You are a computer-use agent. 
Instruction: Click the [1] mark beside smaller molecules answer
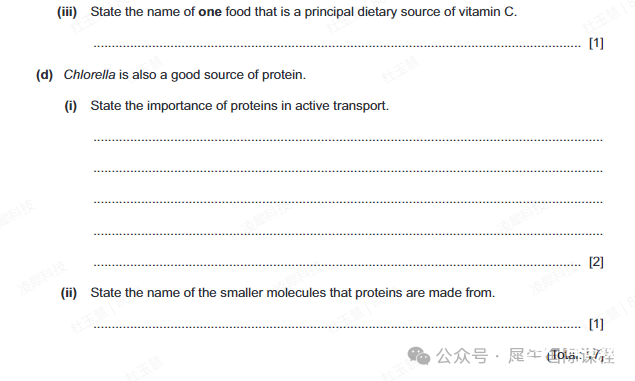point(596,324)
